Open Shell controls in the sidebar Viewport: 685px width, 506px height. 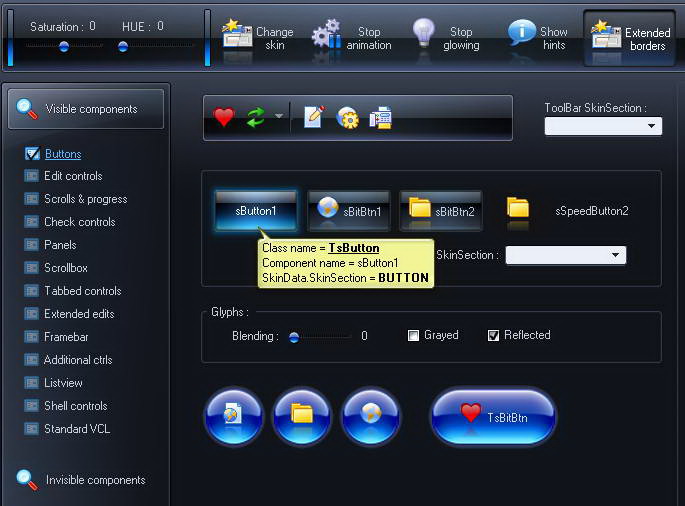pyautogui.click(x=76, y=406)
